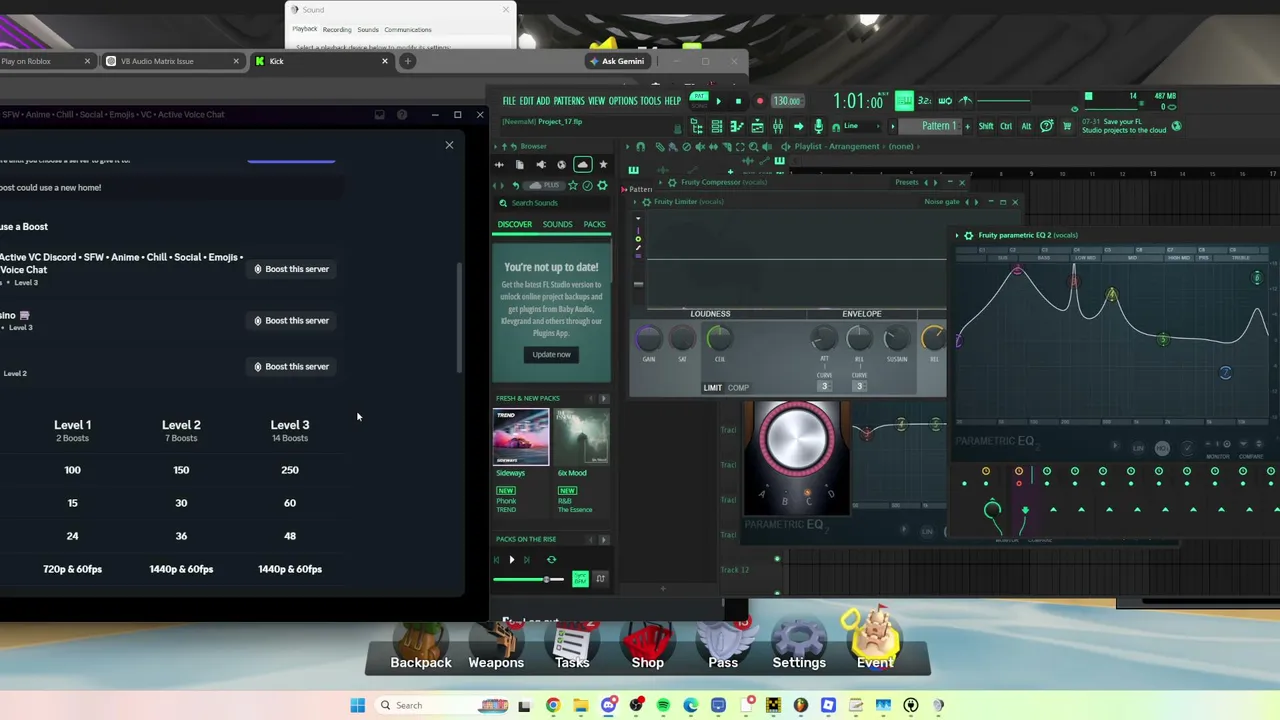Image resolution: width=1280 pixels, height=720 pixels.
Task: Click the Ask Gemini button
Action: coord(617,61)
